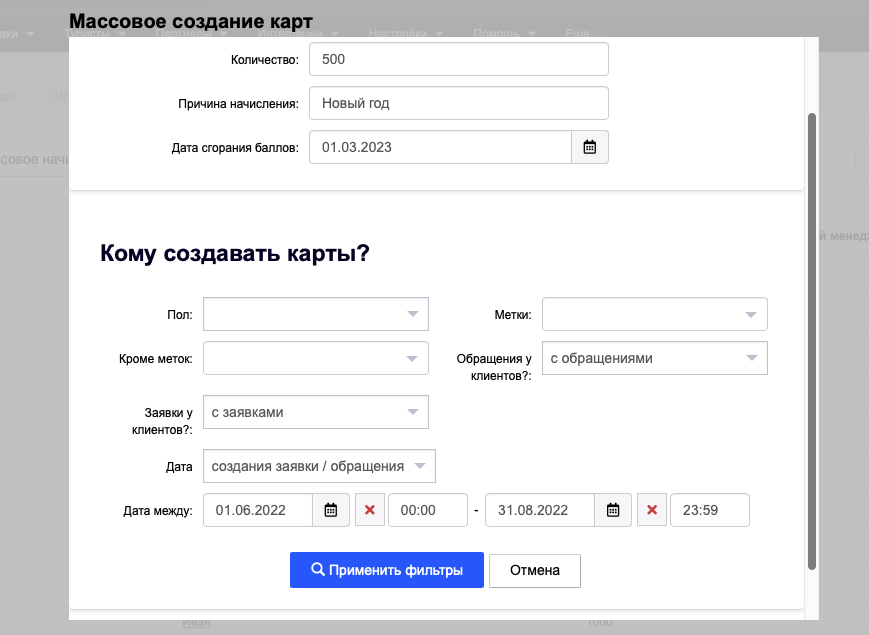
Task: Apply filters with the Применить фильтры button
Action: click(387, 570)
